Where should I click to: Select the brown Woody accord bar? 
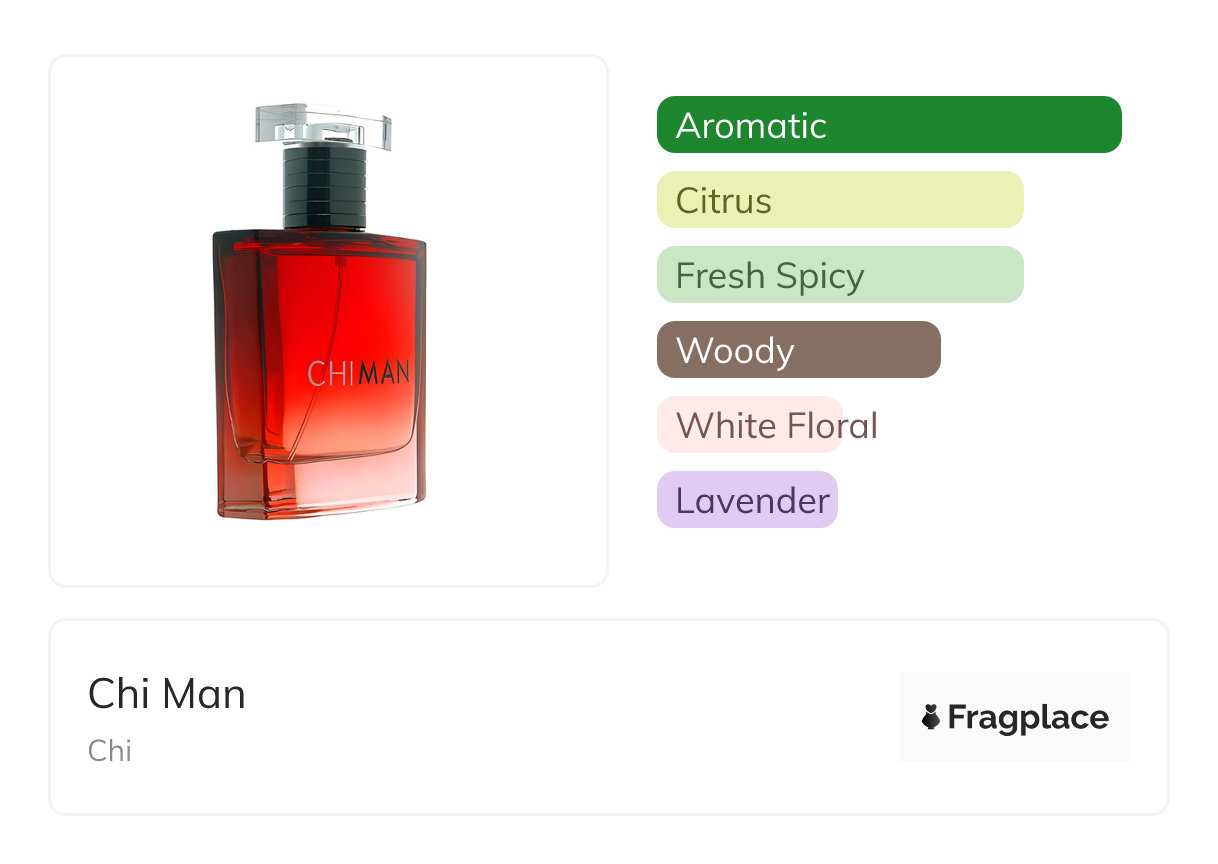click(799, 350)
